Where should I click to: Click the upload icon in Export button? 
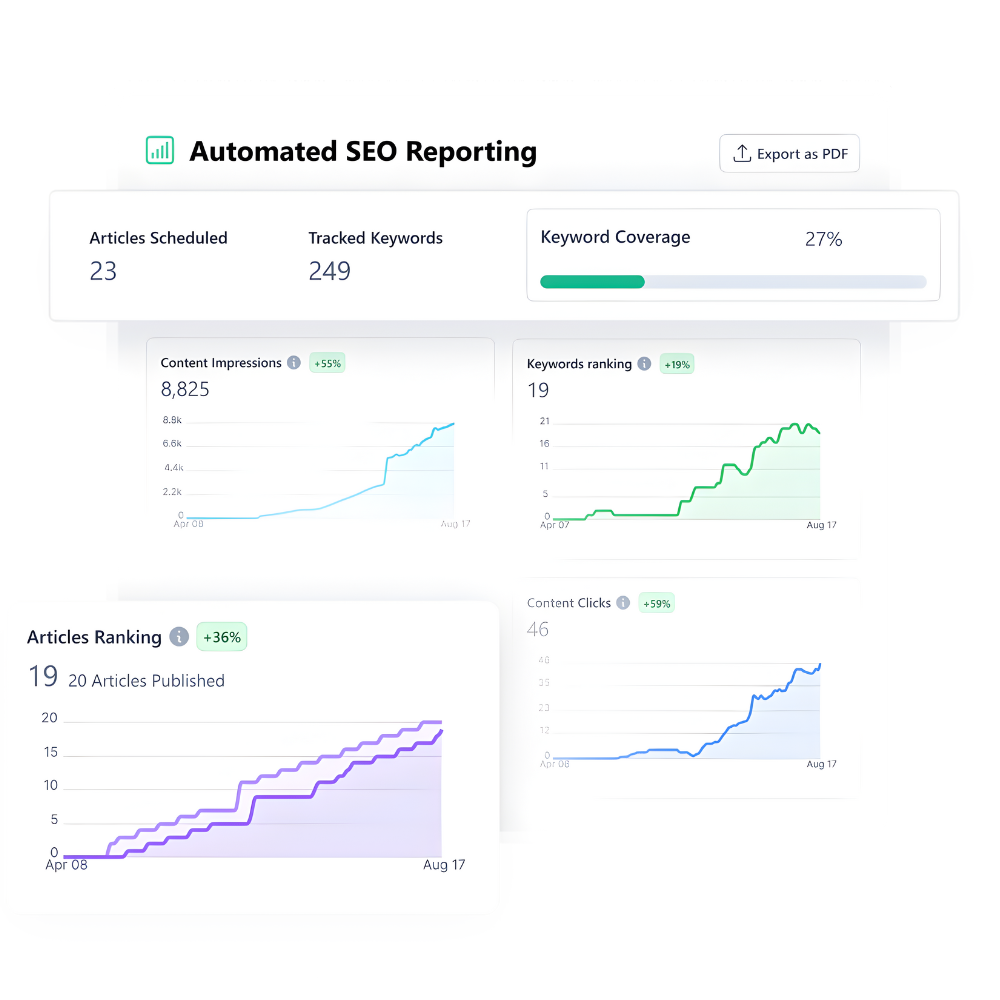pyautogui.click(x=742, y=154)
